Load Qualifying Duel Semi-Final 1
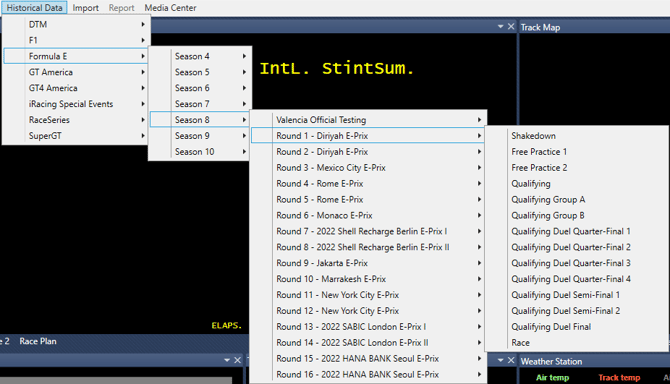 pos(576,295)
